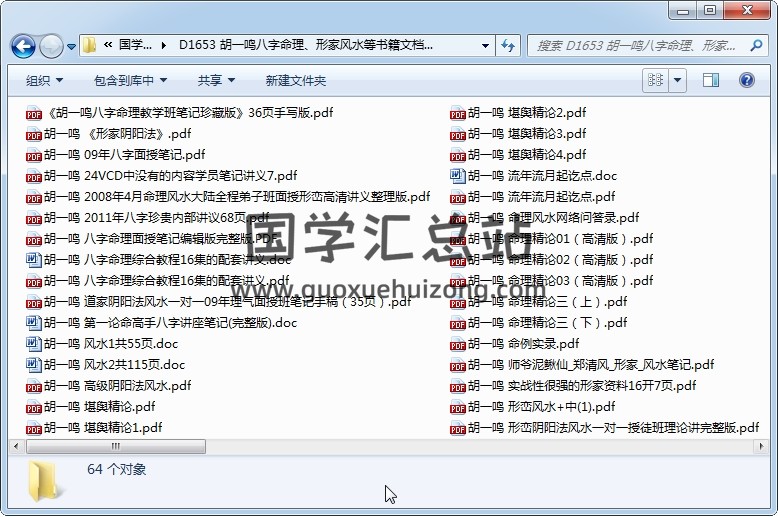Open the 共享 menu
This screenshot has width=778, height=517.
216,80
